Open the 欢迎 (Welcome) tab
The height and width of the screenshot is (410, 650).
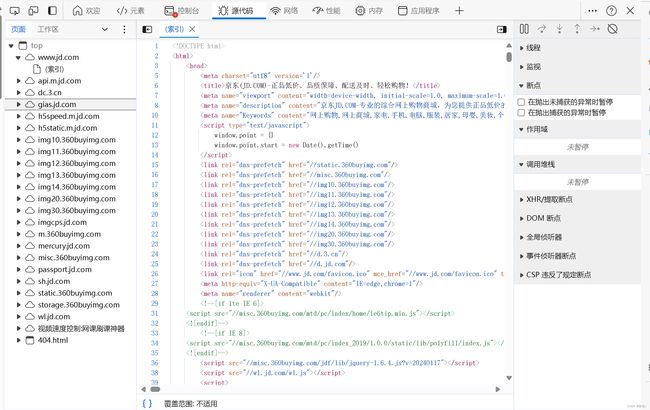click(x=86, y=11)
